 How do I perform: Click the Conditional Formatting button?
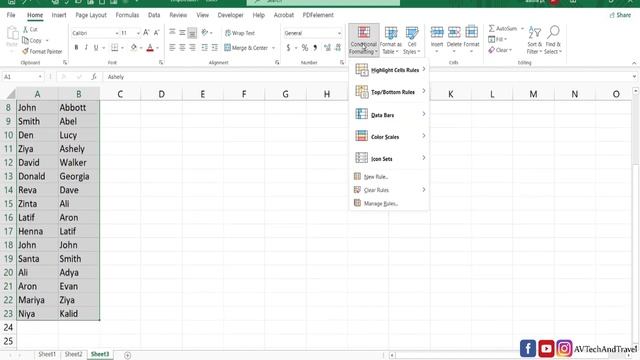(x=364, y=40)
